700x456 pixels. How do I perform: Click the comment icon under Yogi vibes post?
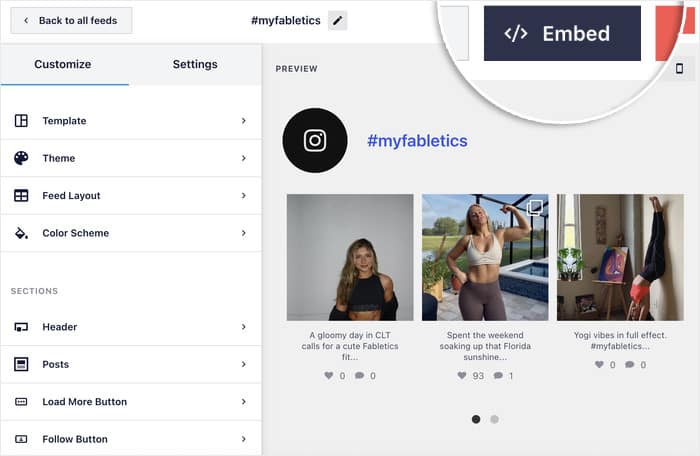coord(629,364)
